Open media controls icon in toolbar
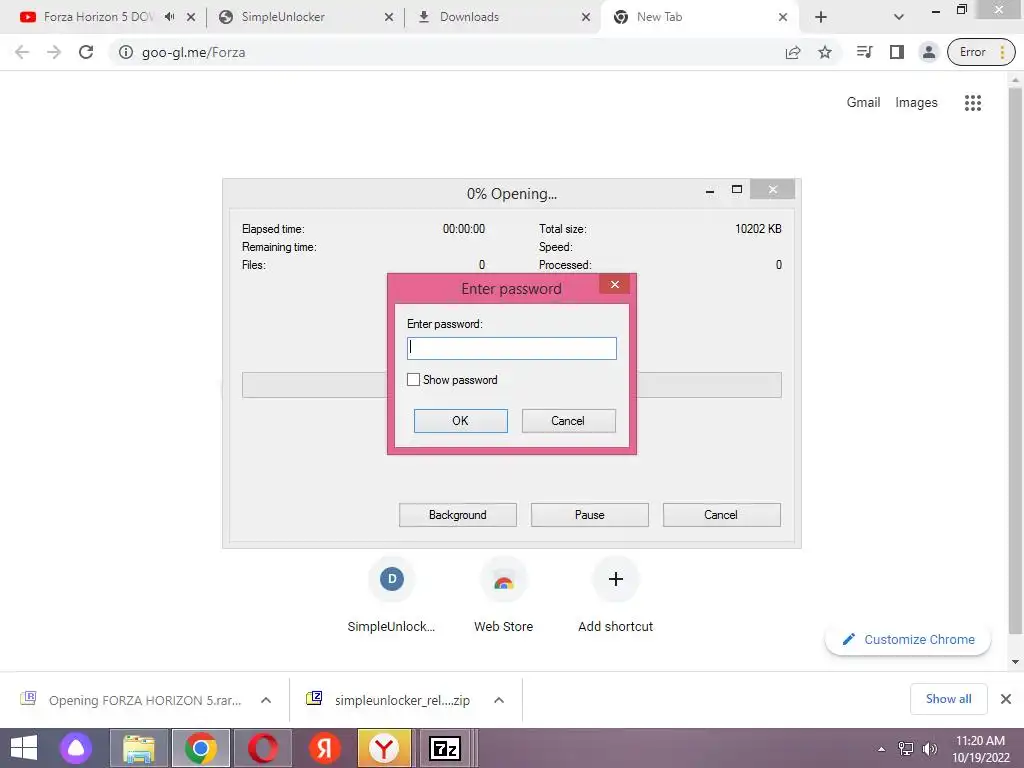The image size is (1024, 768). click(x=865, y=52)
